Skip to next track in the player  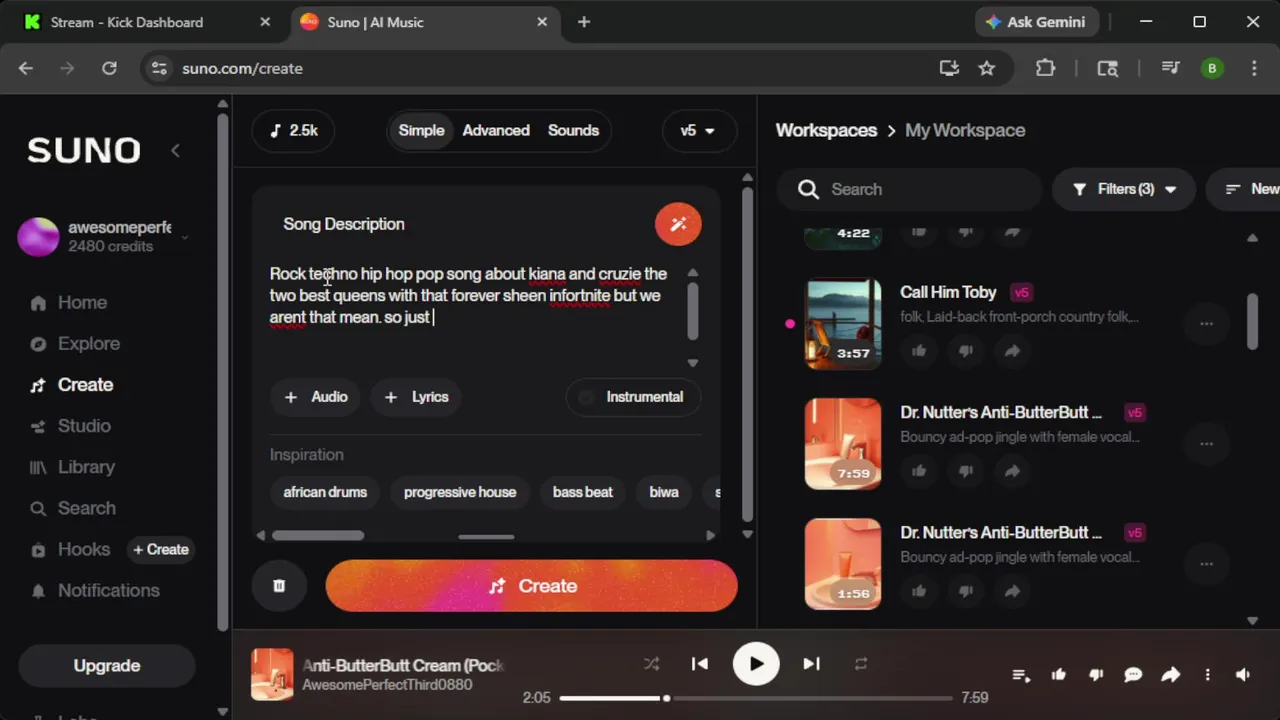[812, 664]
